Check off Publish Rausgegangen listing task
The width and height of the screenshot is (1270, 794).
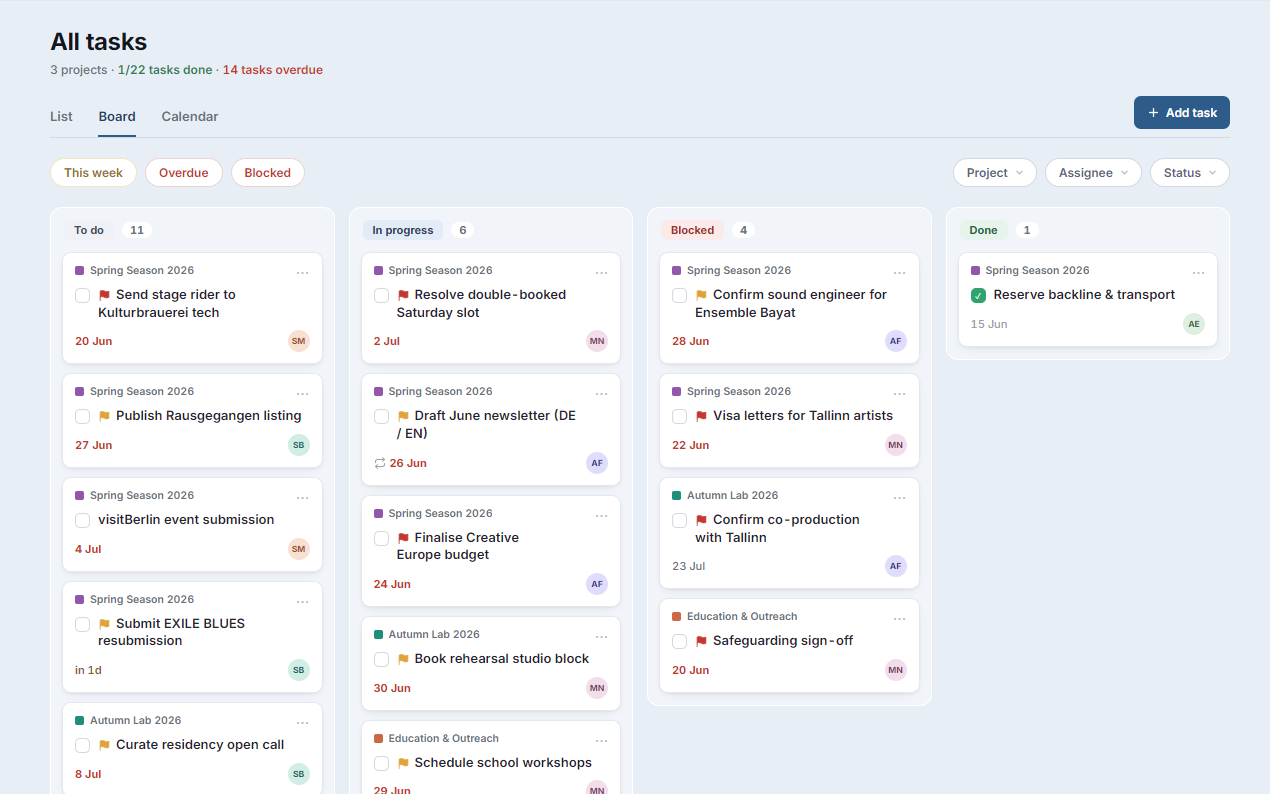point(83,416)
